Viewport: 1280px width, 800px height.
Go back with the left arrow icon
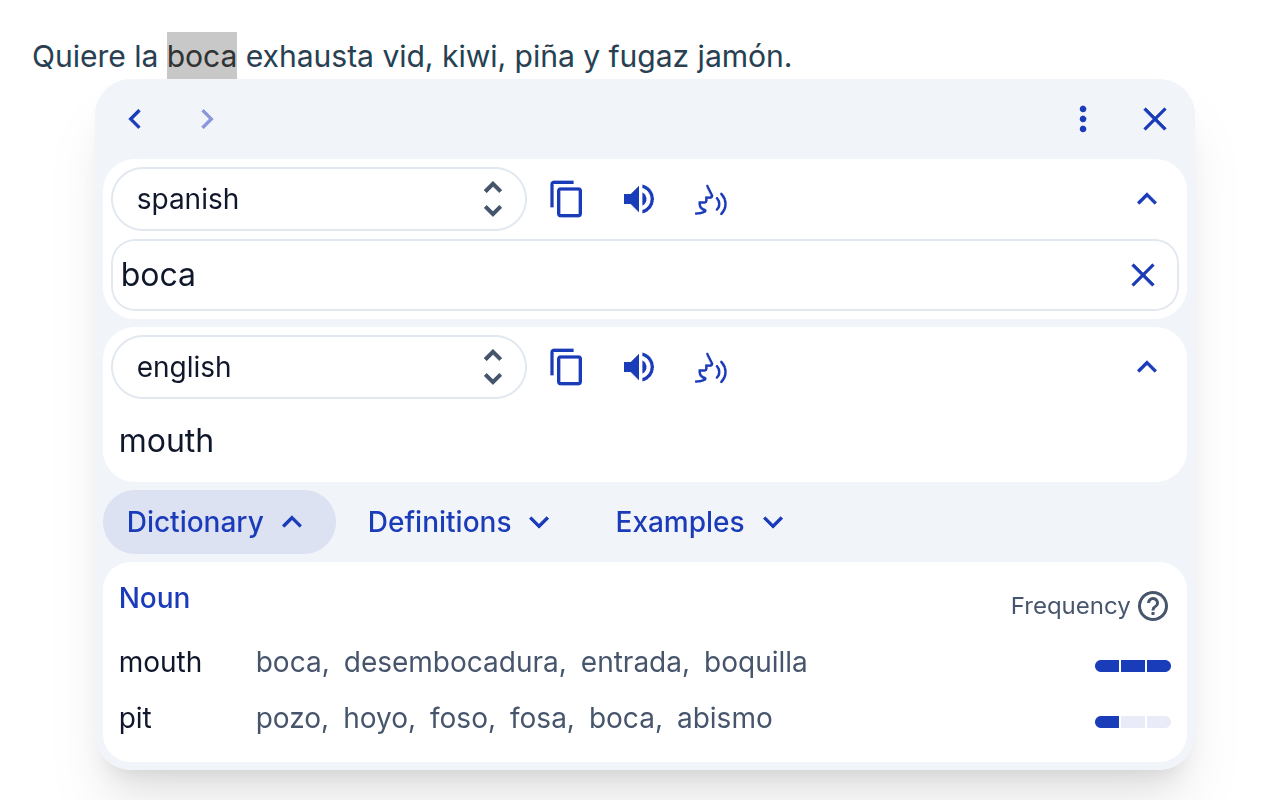[135, 119]
